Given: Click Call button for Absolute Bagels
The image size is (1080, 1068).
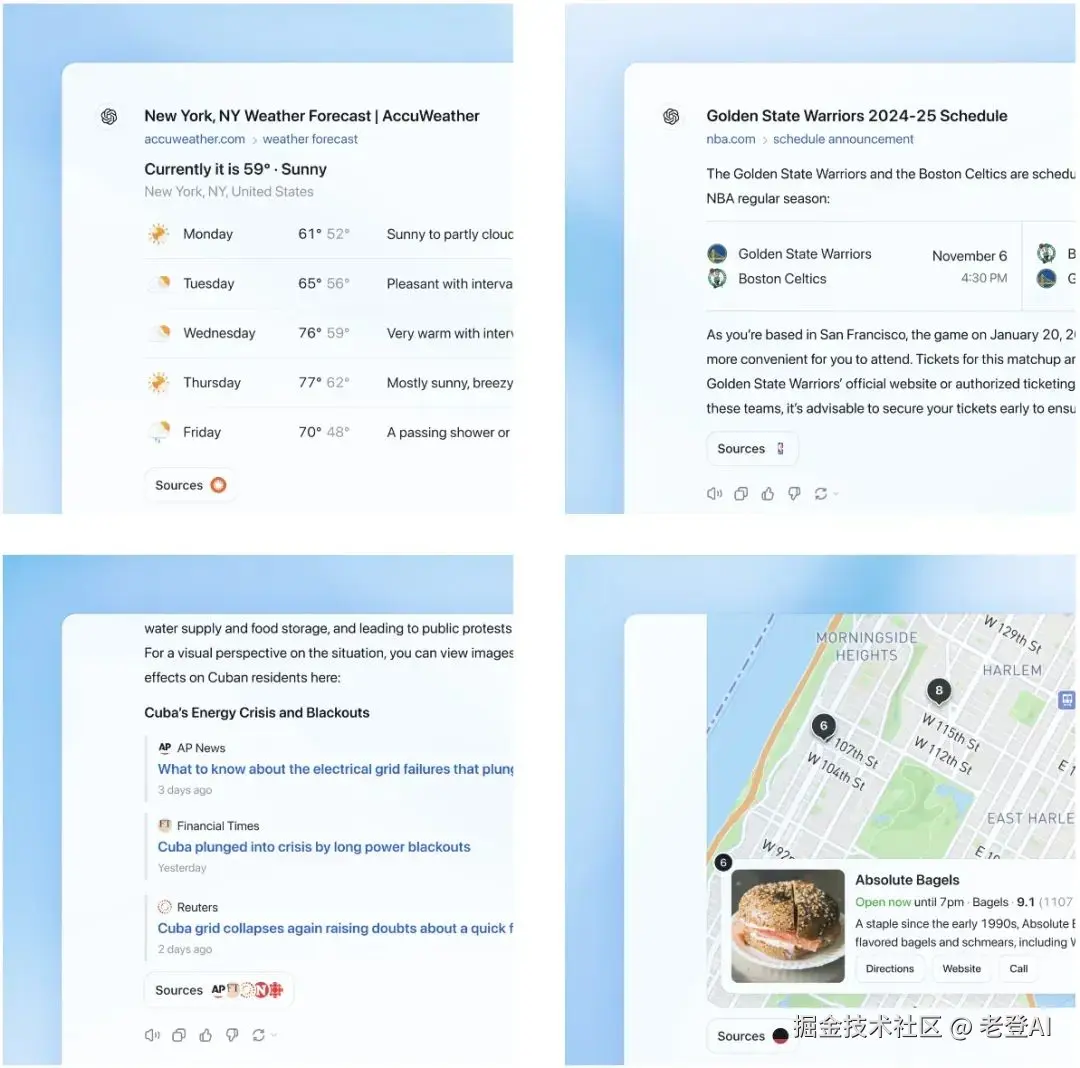Looking at the screenshot, I should point(1019,969).
